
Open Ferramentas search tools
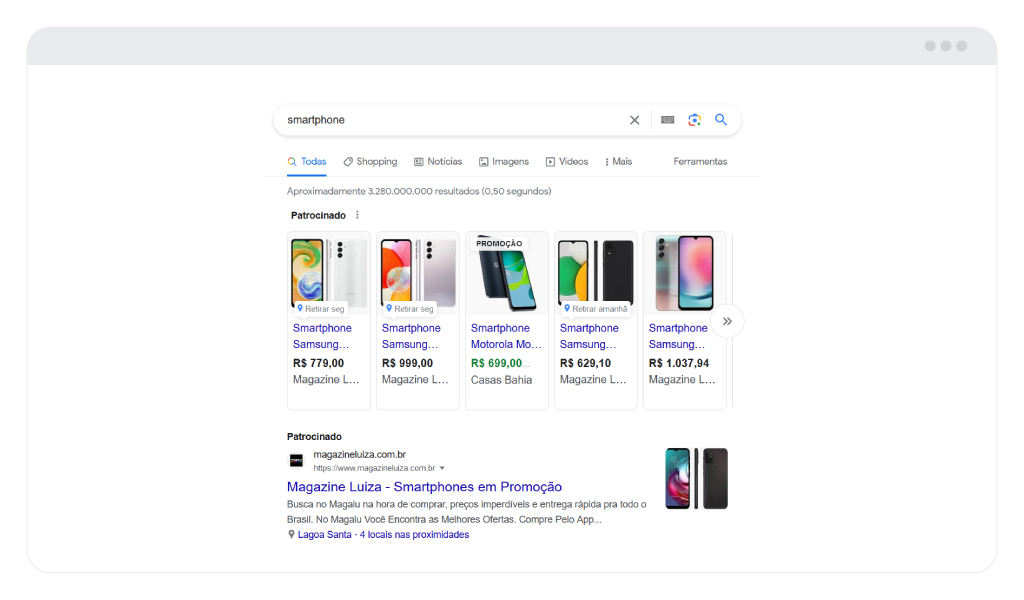(x=700, y=161)
